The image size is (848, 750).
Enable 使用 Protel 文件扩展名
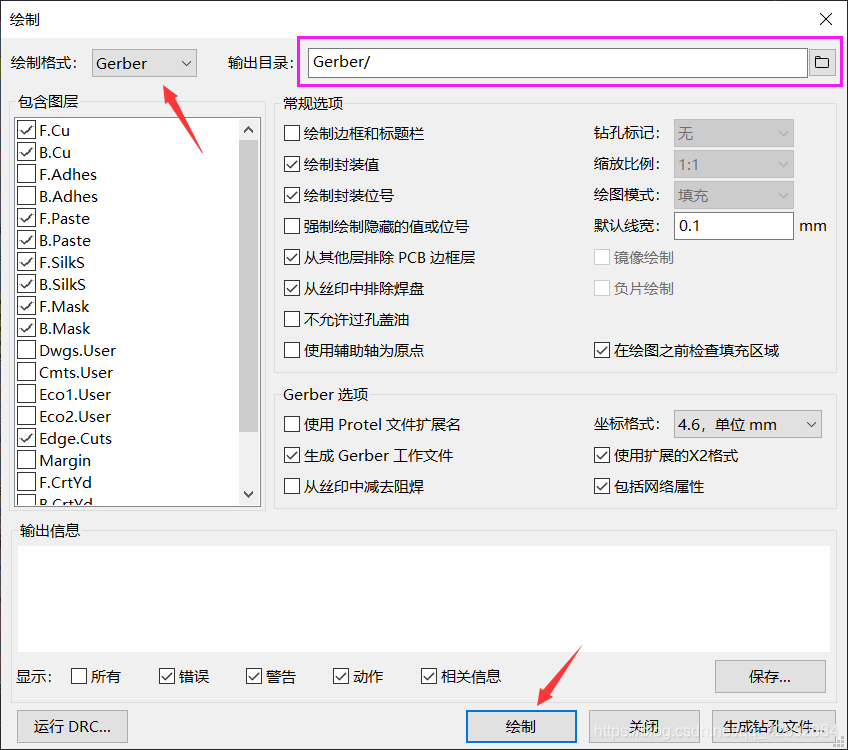click(x=292, y=424)
